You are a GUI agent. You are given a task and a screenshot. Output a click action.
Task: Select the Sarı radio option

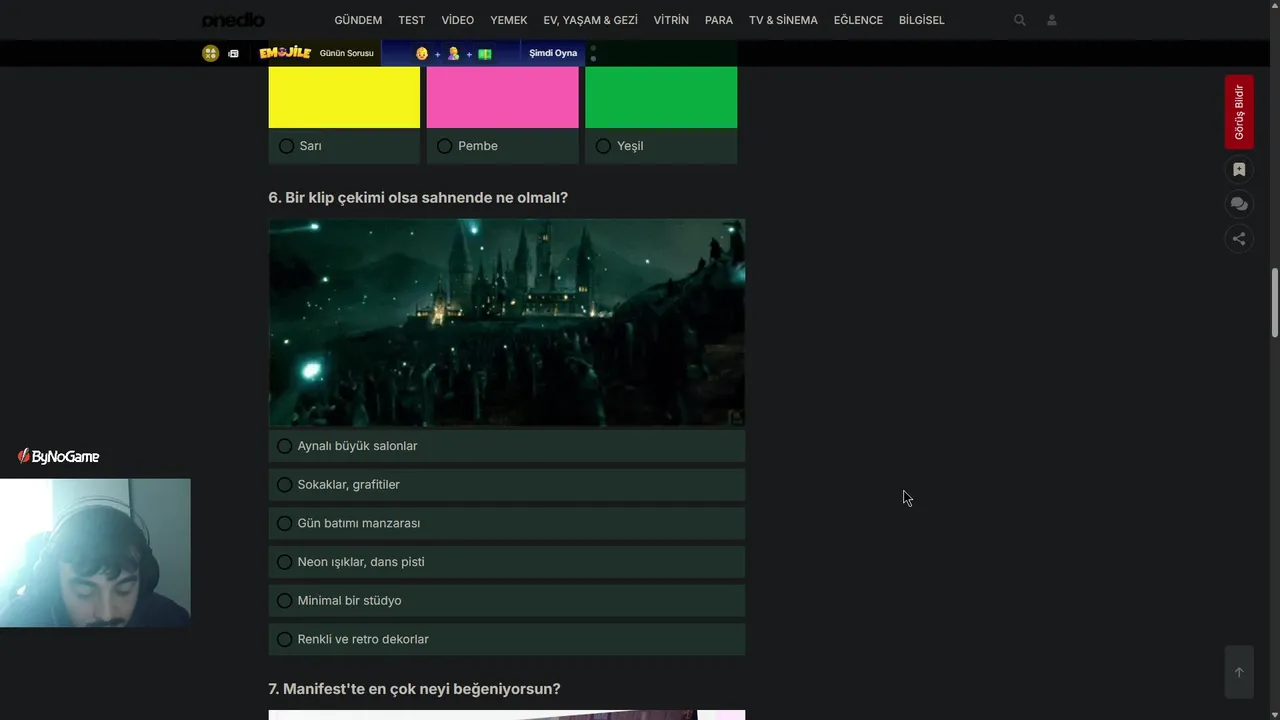344,146
